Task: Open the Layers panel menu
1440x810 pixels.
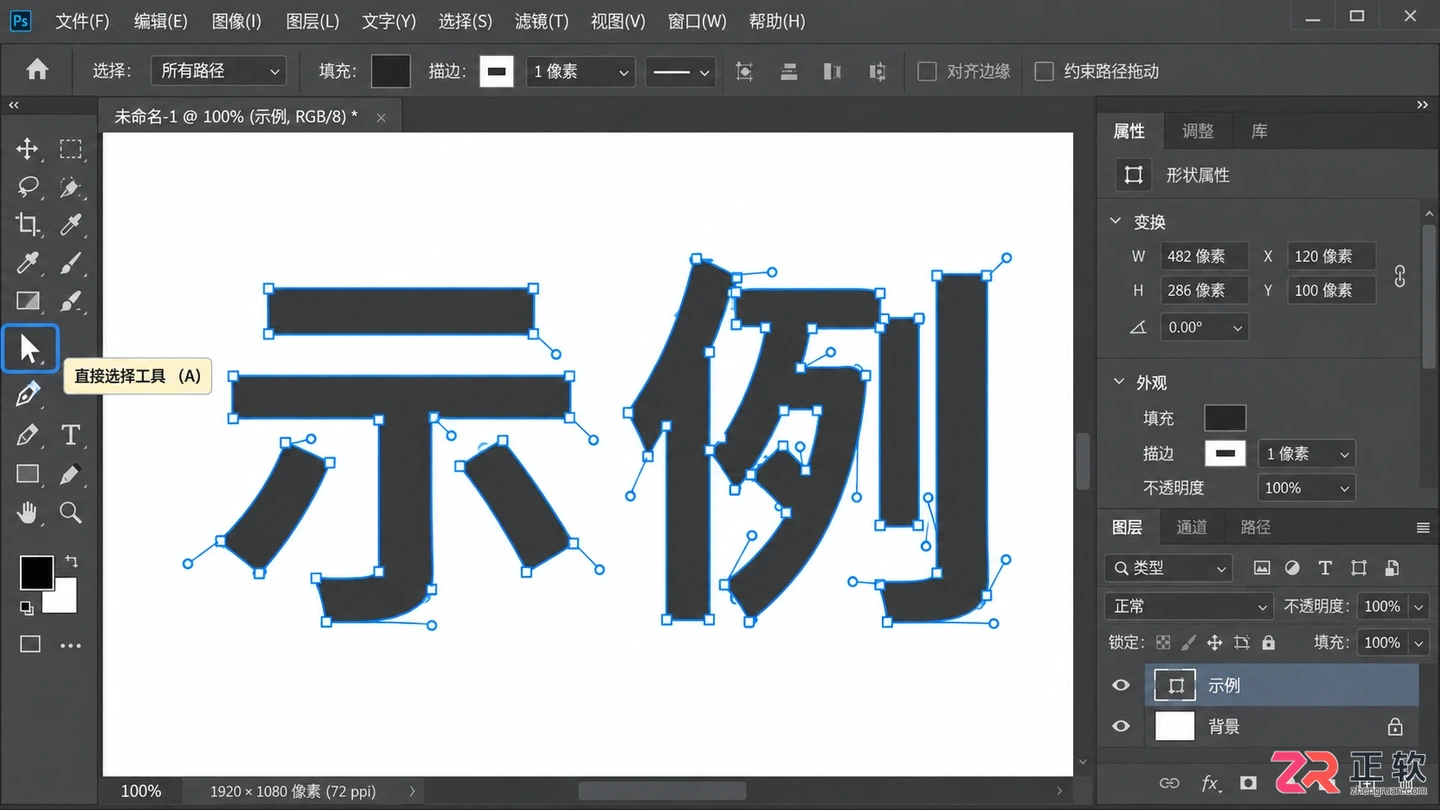Action: (x=1423, y=527)
